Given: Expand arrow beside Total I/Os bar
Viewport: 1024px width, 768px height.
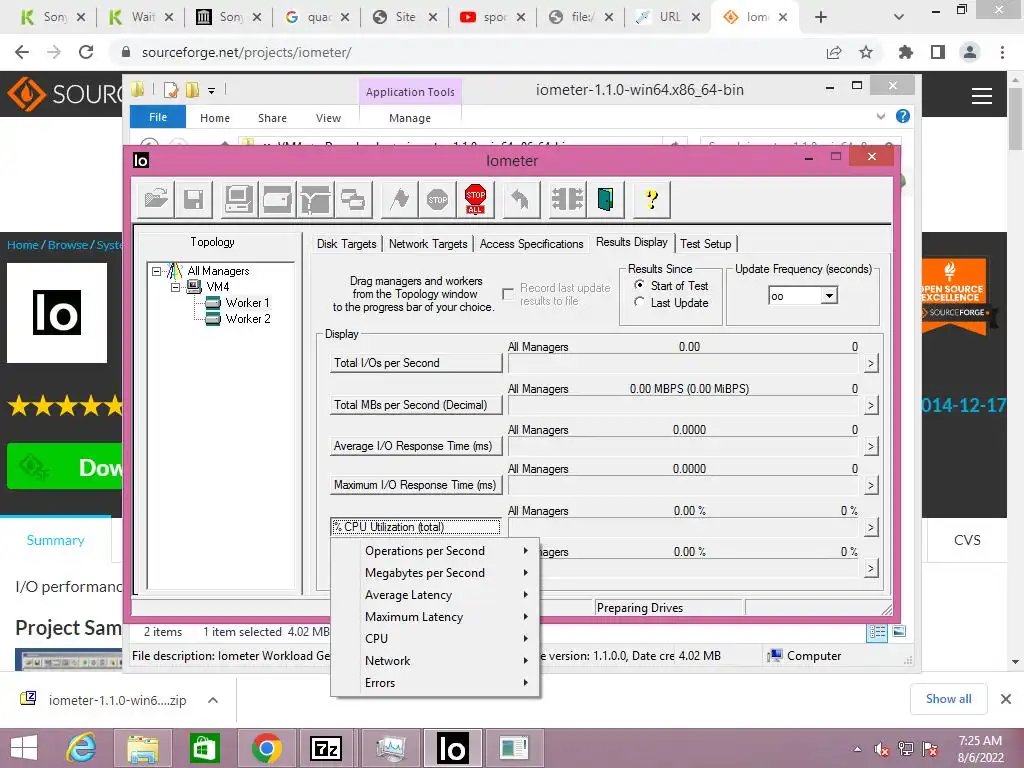Looking at the screenshot, I should [x=871, y=364].
